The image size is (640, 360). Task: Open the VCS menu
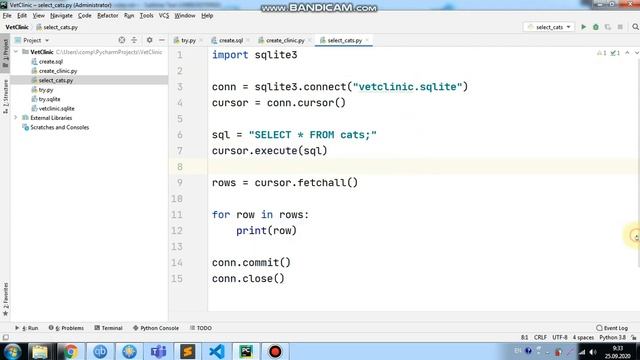(164, 16)
